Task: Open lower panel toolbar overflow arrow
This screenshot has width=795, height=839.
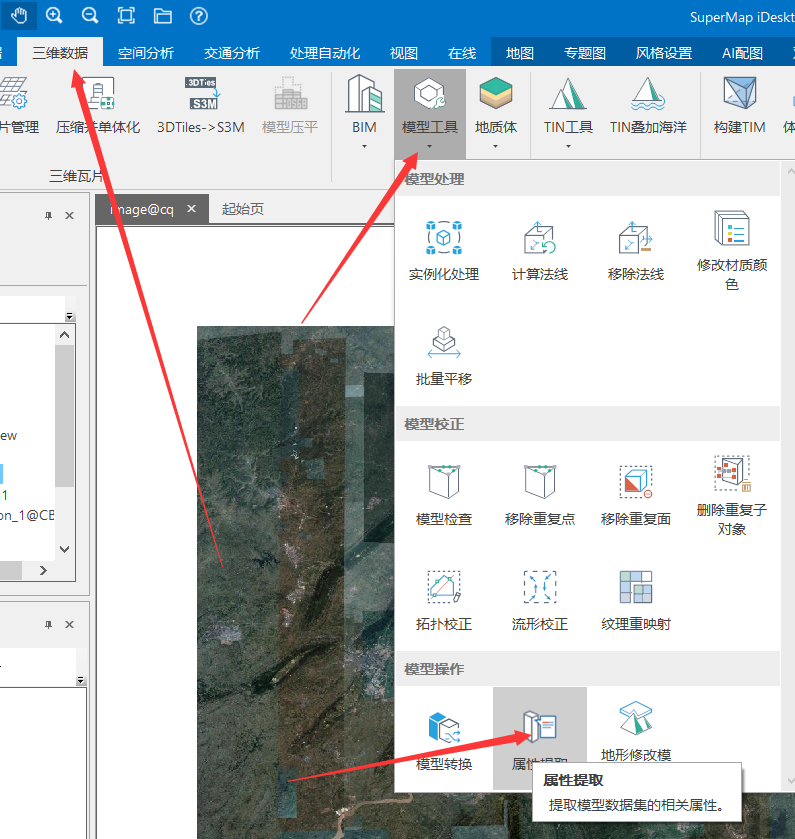Action: (x=80, y=680)
